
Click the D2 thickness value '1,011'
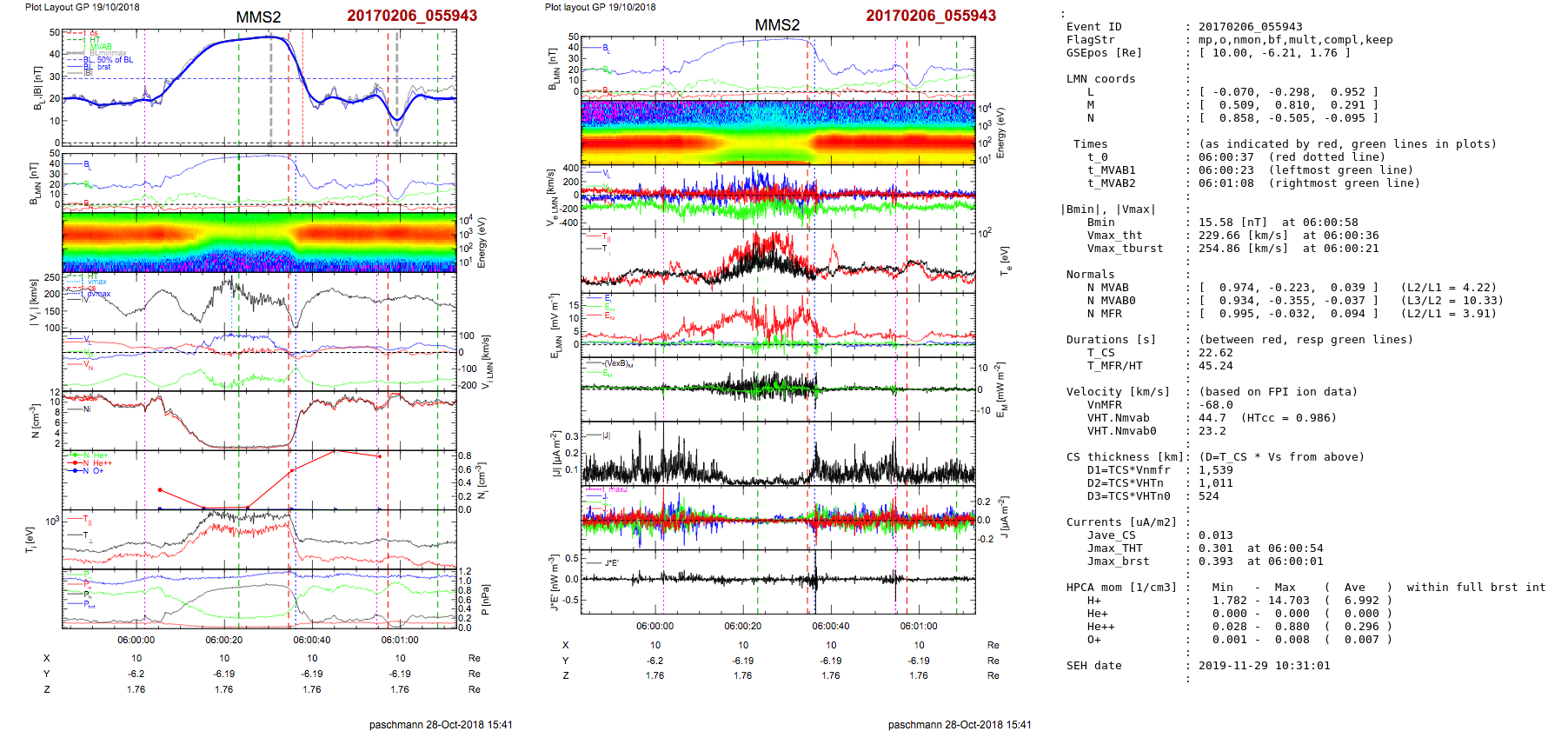(1215, 483)
